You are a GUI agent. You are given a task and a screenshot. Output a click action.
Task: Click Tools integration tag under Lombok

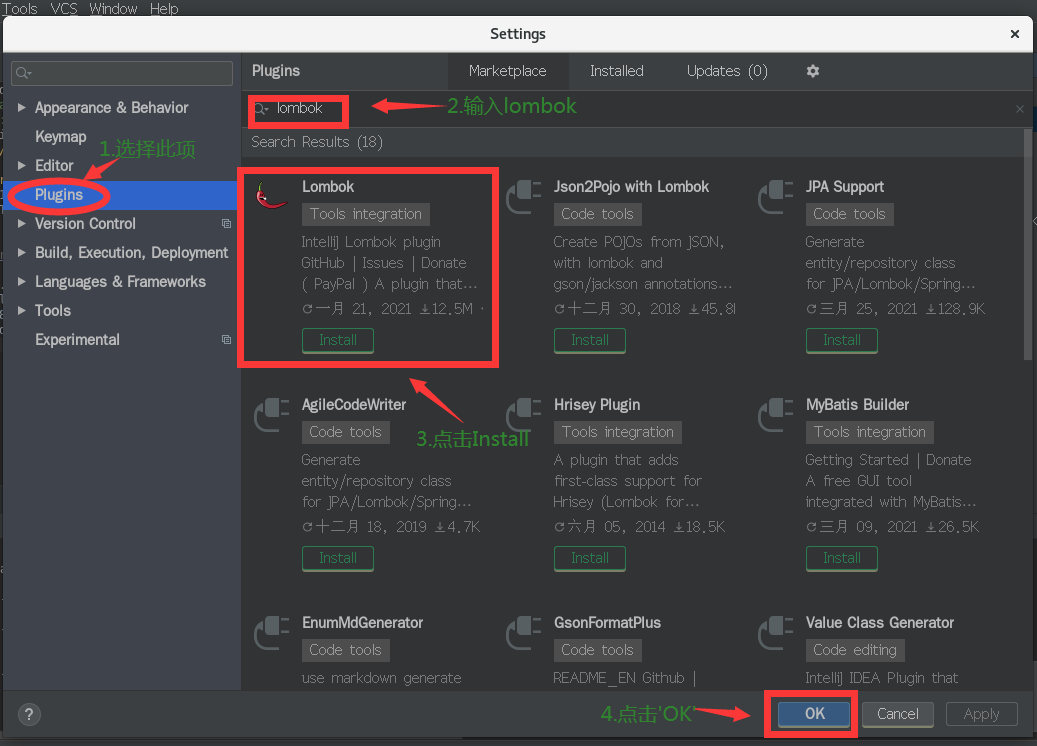[x=366, y=214]
